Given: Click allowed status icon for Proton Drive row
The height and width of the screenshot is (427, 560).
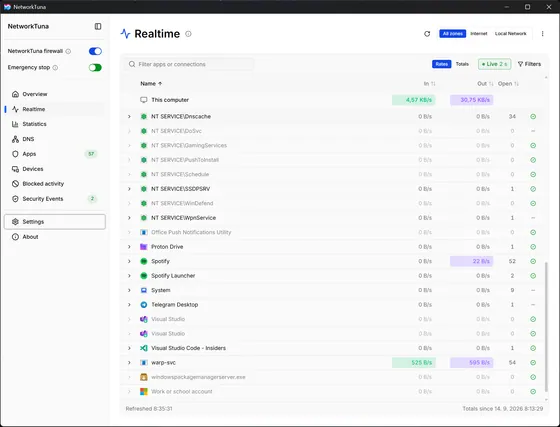Looking at the screenshot, I should (533, 247).
